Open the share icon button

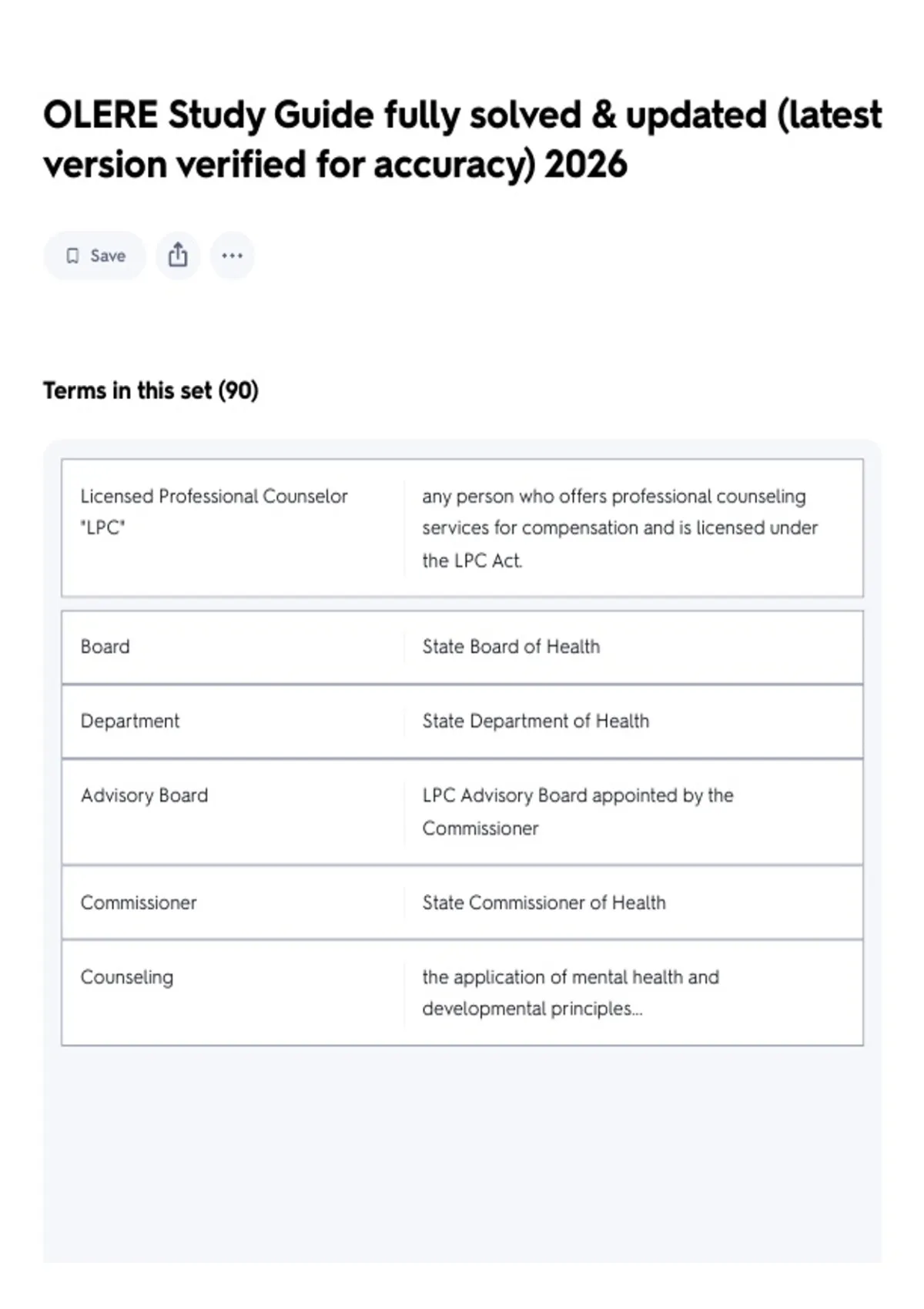click(178, 255)
